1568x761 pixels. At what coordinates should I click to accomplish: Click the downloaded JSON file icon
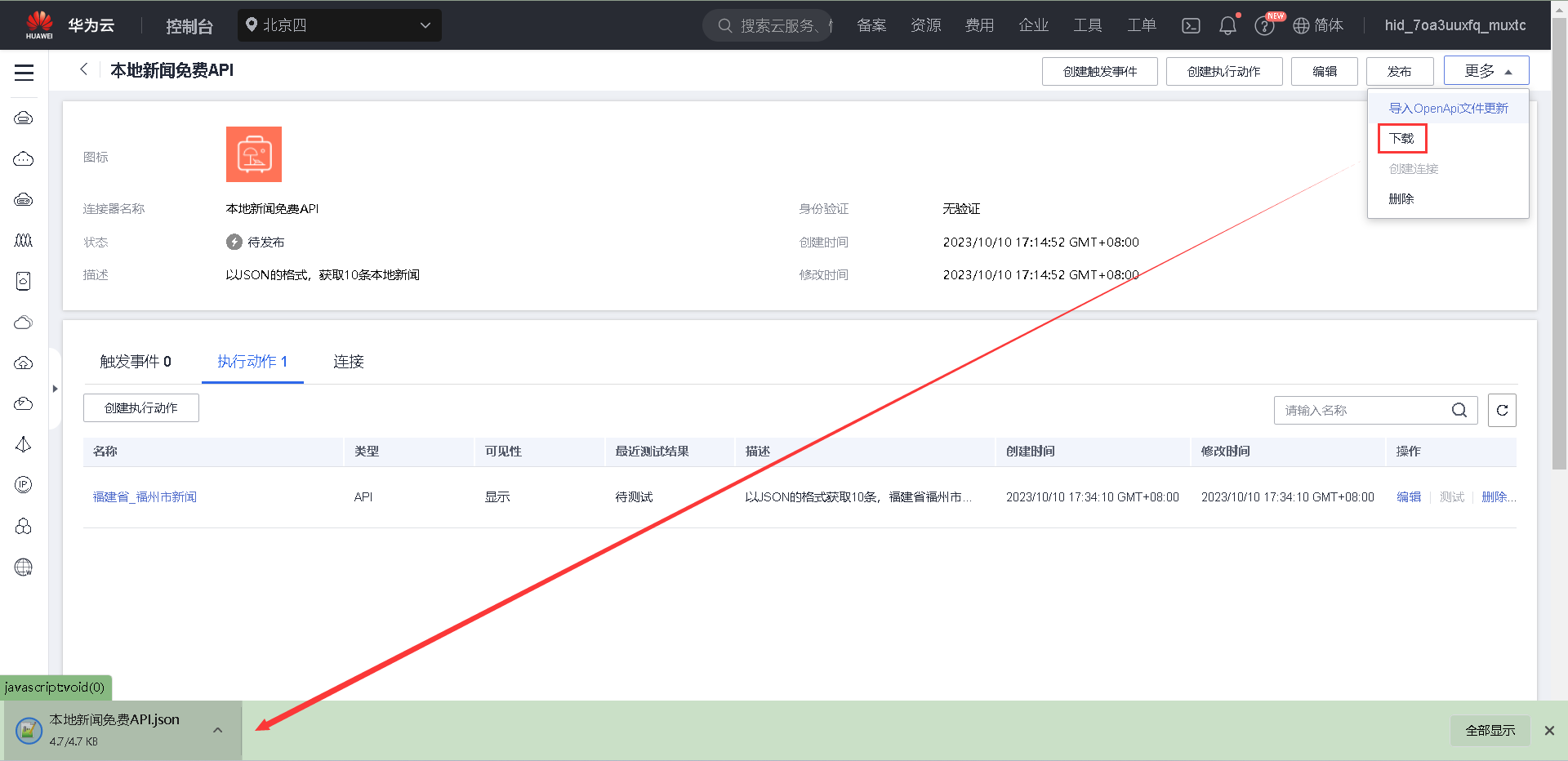click(29, 730)
